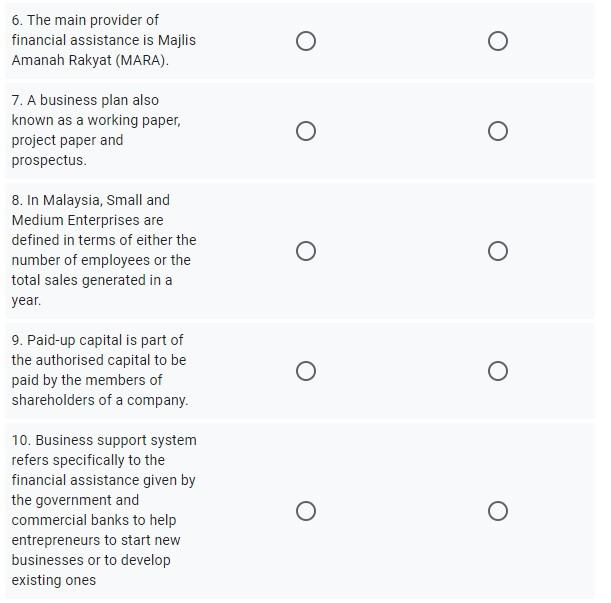This screenshot has height=603, width=611.
Task: Click the word "prospectus." in statement 7
Action: click(x=49, y=161)
